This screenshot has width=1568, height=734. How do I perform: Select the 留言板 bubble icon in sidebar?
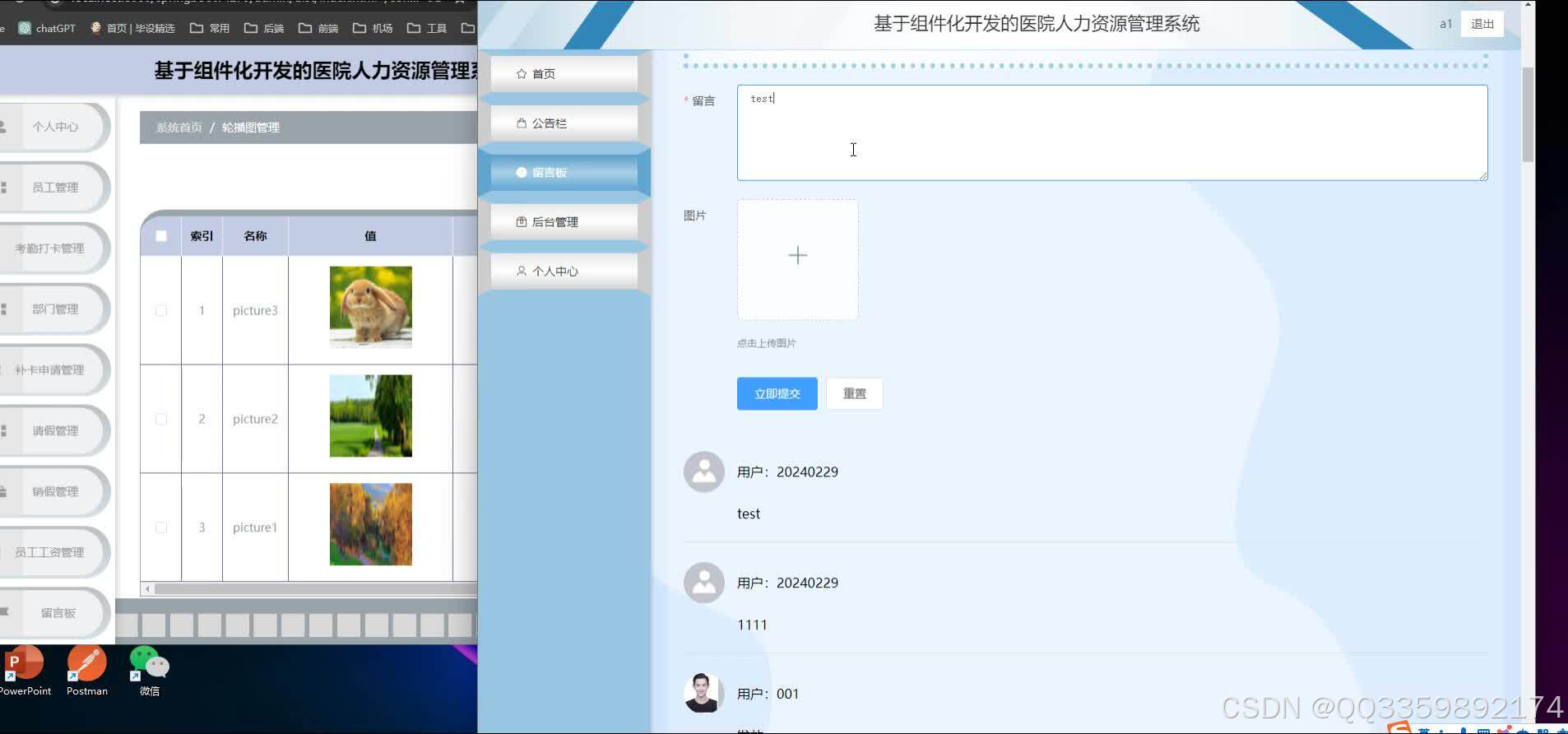[x=521, y=173]
